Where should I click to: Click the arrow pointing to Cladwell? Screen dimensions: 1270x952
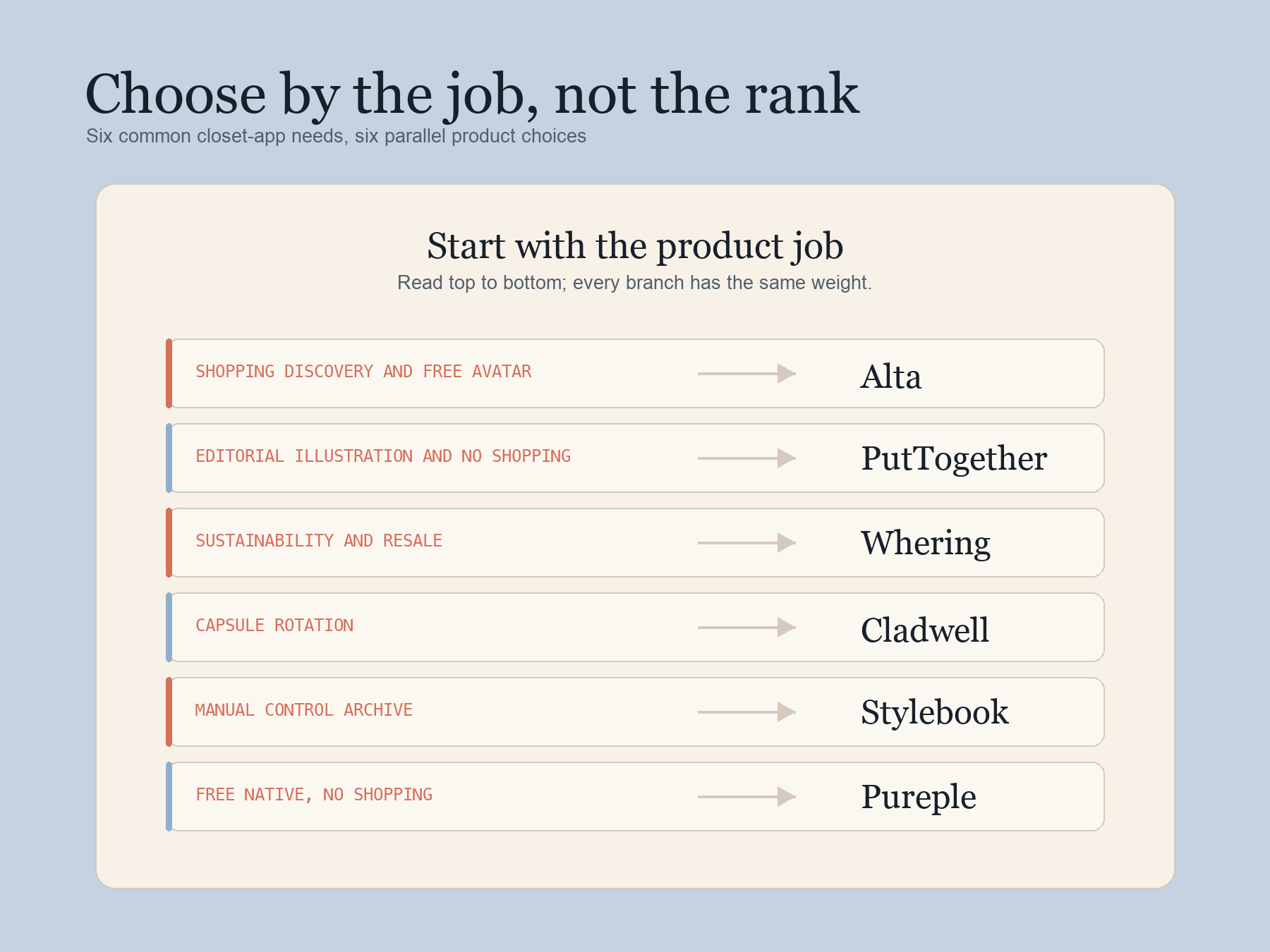[x=746, y=628]
